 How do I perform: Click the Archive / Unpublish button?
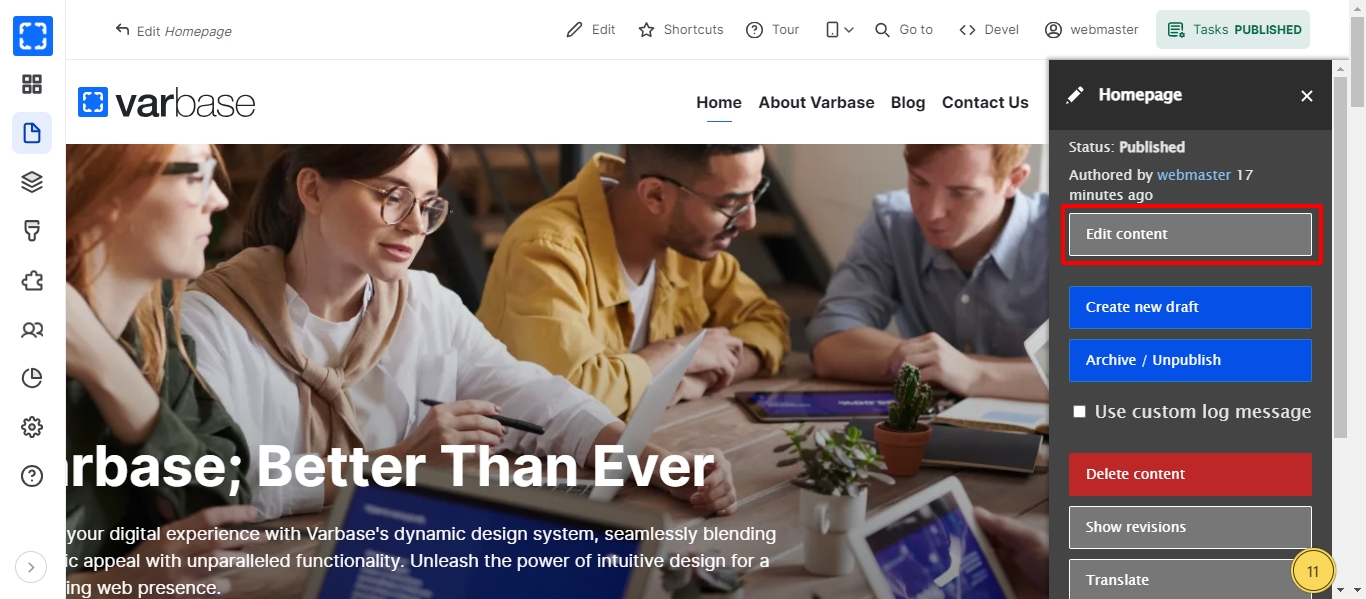tap(1190, 360)
